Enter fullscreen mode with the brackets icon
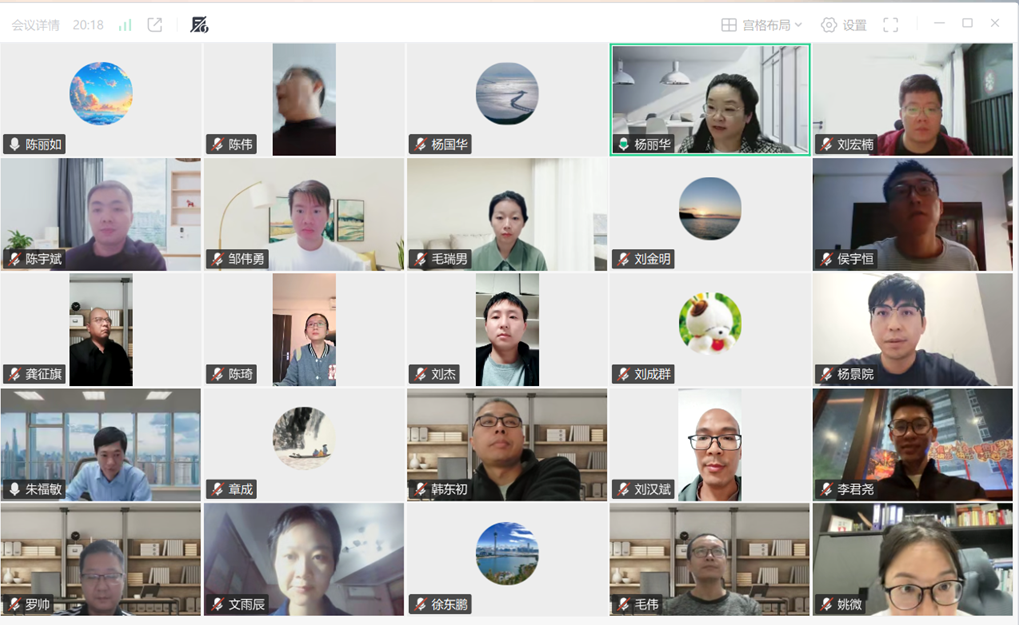The width and height of the screenshot is (1019, 625). point(890,25)
